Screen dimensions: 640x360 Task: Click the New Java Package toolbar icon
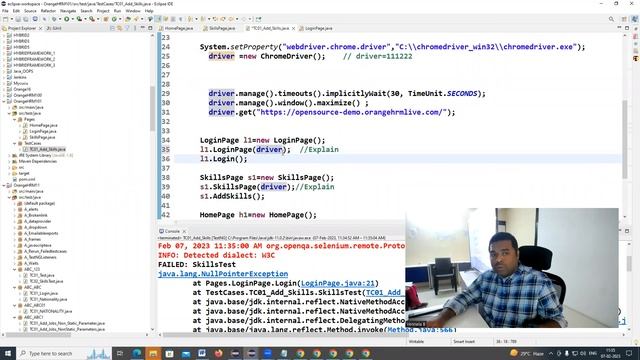click(x=106, y=19)
